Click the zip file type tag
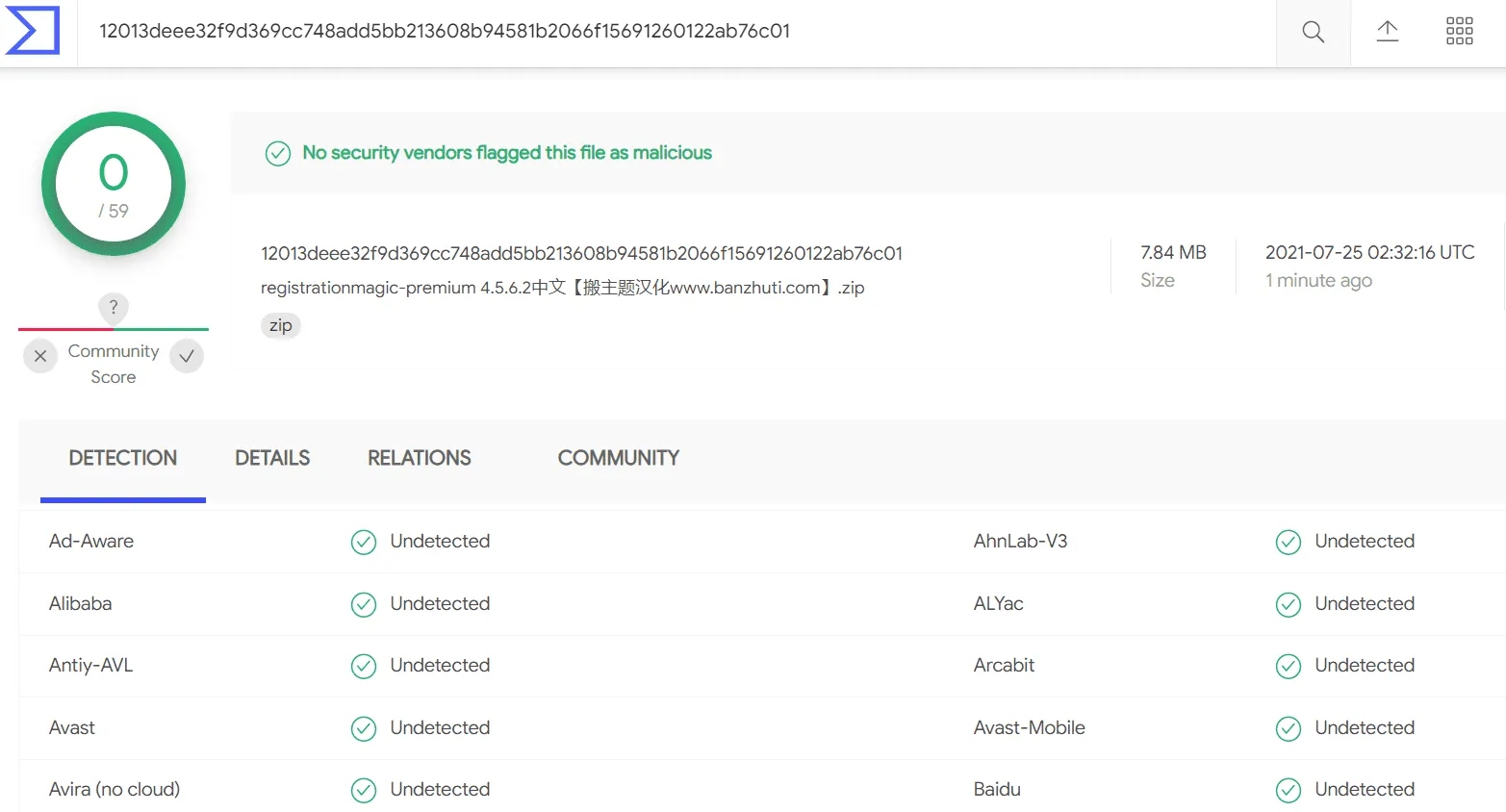The image size is (1506, 812). [x=281, y=325]
